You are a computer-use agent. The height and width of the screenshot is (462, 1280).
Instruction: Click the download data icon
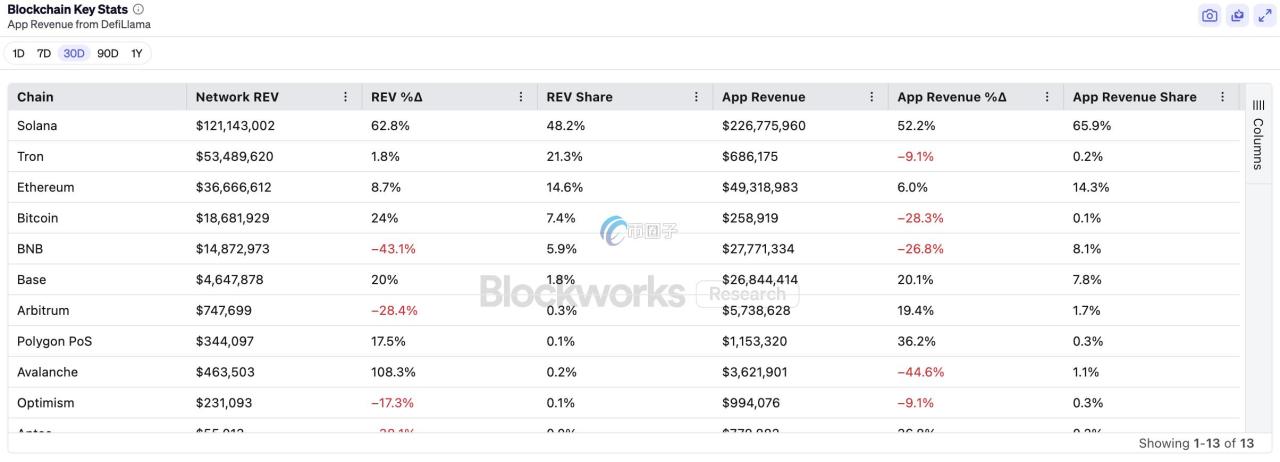(1238, 15)
